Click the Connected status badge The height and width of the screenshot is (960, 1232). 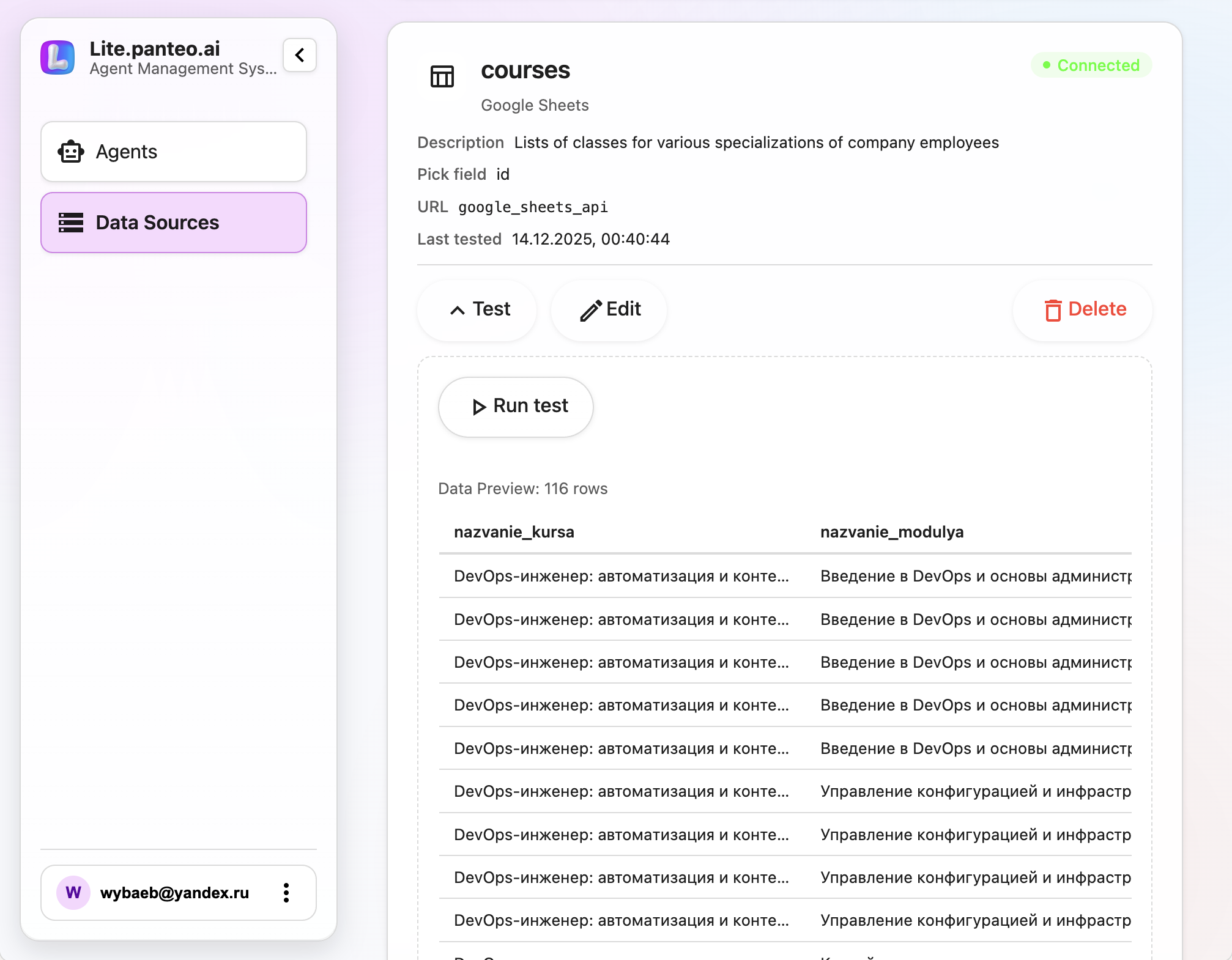tap(1091, 65)
